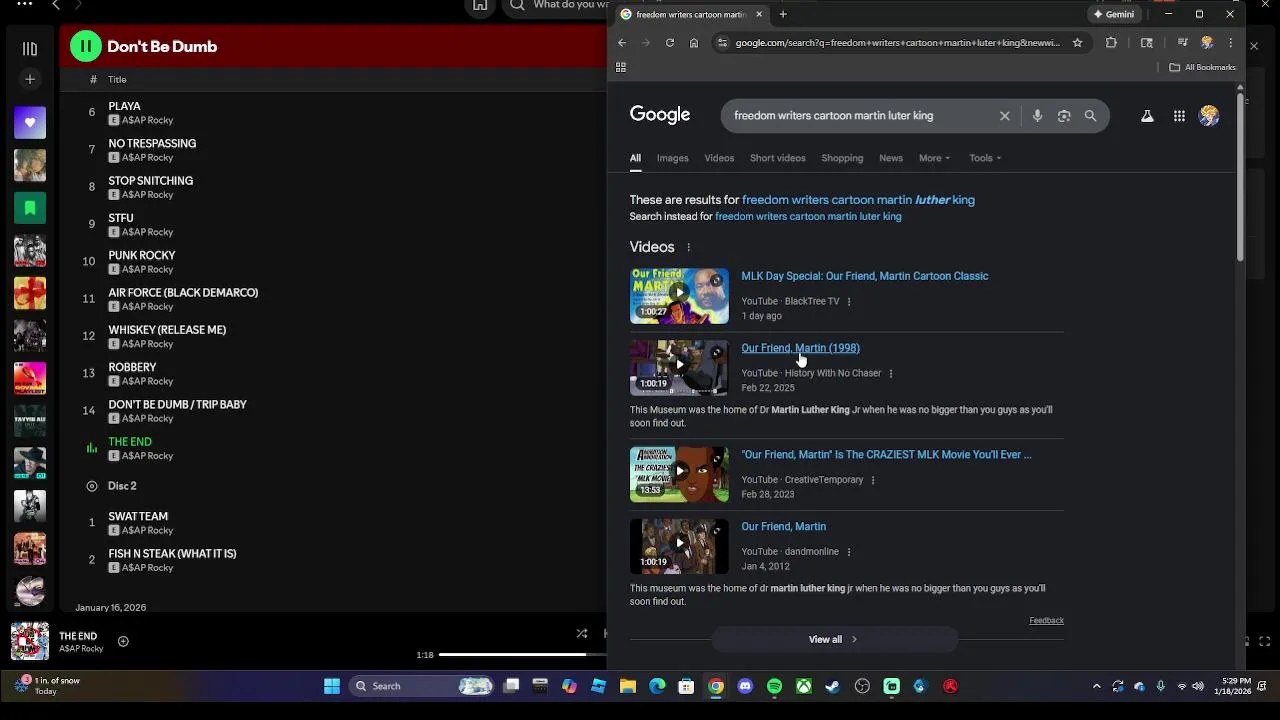Open Google Lens image search icon
The image size is (1280, 720).
click(x=1064, y=116)
